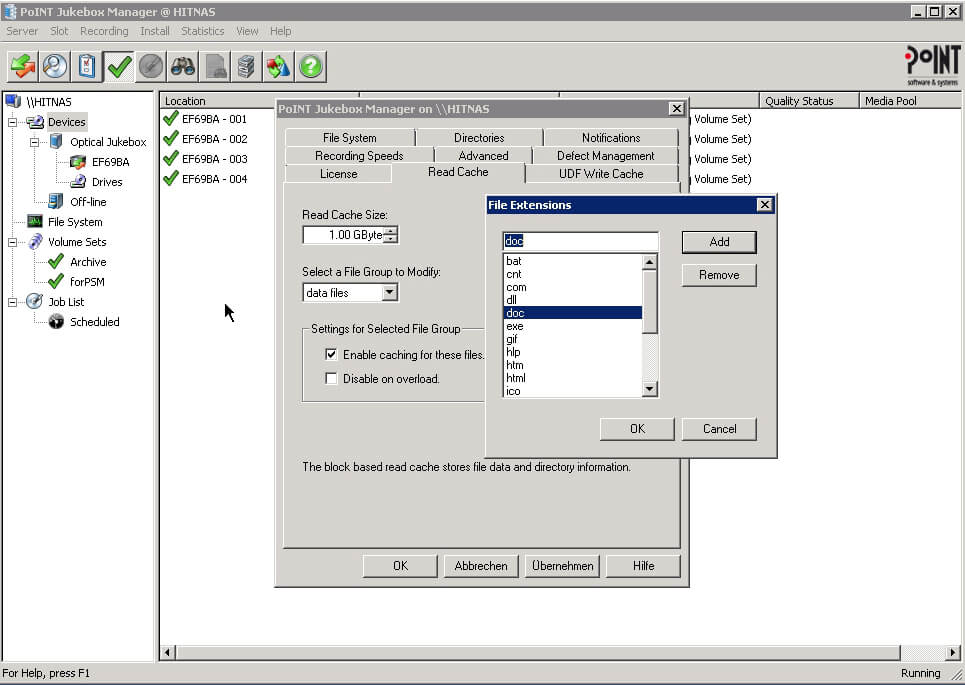Select row EF69BA - 001
Screen dimensions: 965x685
tap(214, 119)
